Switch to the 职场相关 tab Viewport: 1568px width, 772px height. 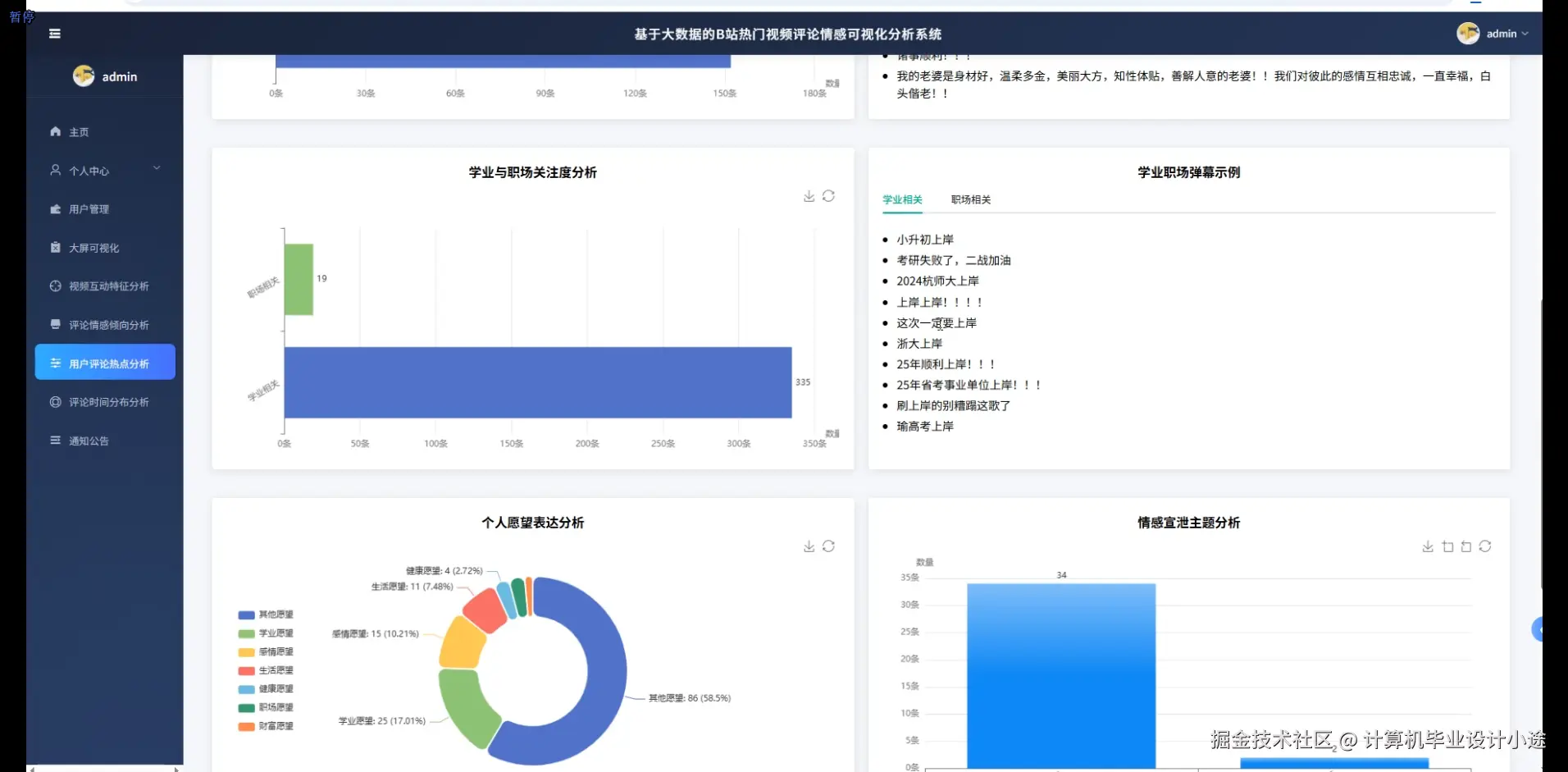tap(970, 199)
